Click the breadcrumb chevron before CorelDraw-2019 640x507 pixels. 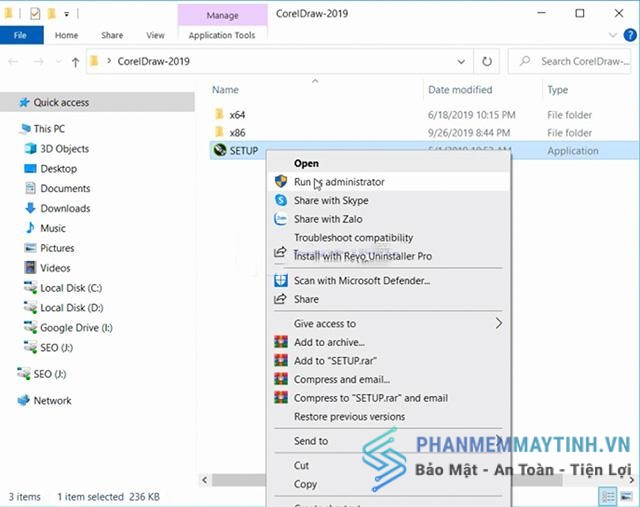pos(109,61)
